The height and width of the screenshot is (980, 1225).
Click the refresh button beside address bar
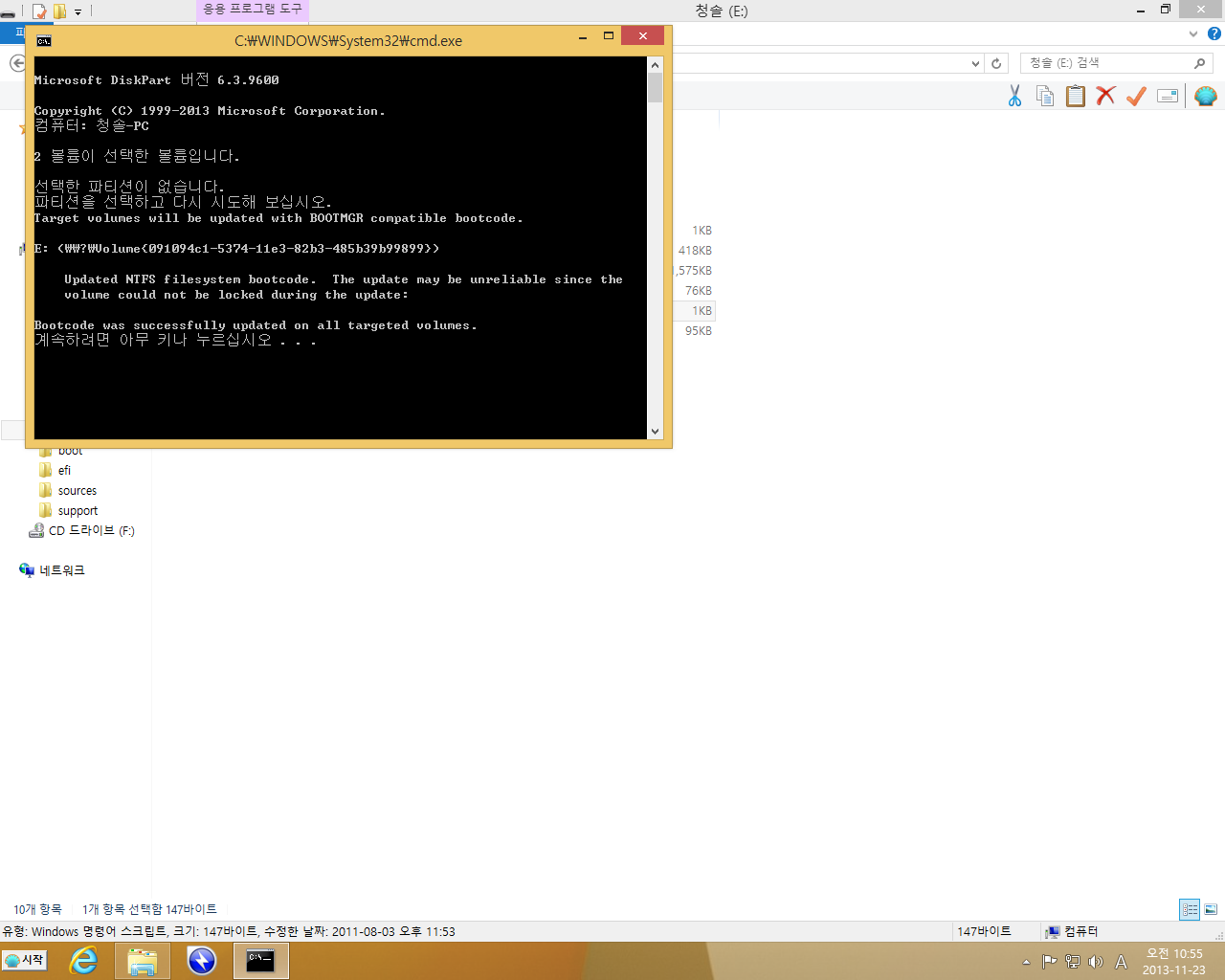click(996, 63)
